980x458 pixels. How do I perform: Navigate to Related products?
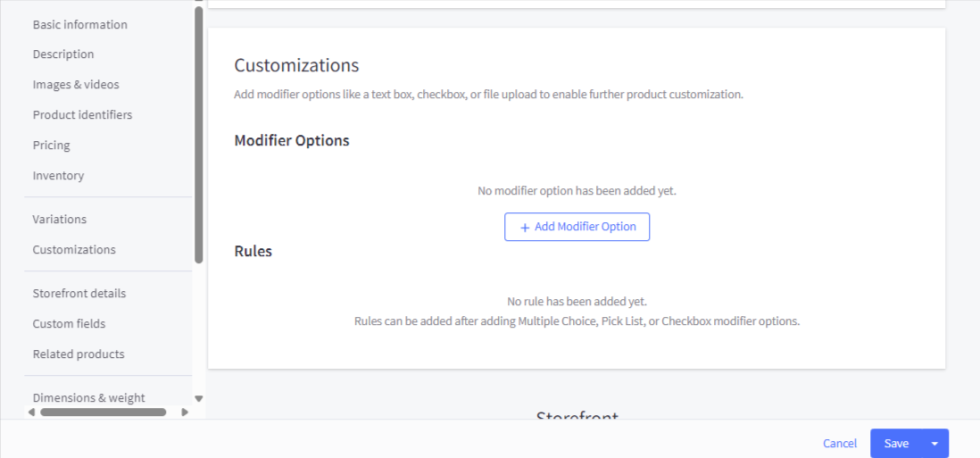point(78,354)
